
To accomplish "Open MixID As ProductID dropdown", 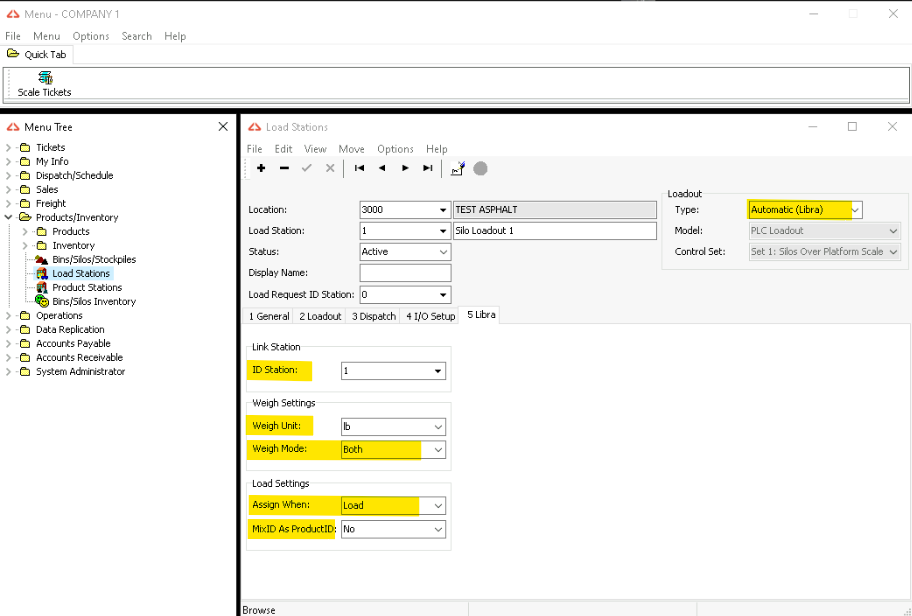I will point(438,529).
